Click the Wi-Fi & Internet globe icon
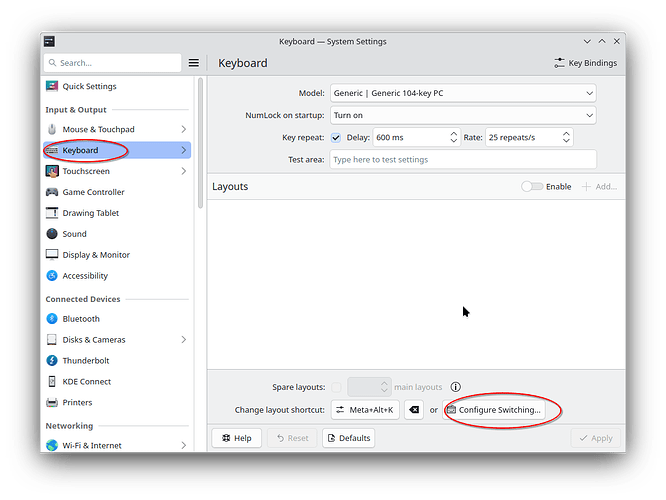The image size is (666, 500). click(x=52, y=445)
